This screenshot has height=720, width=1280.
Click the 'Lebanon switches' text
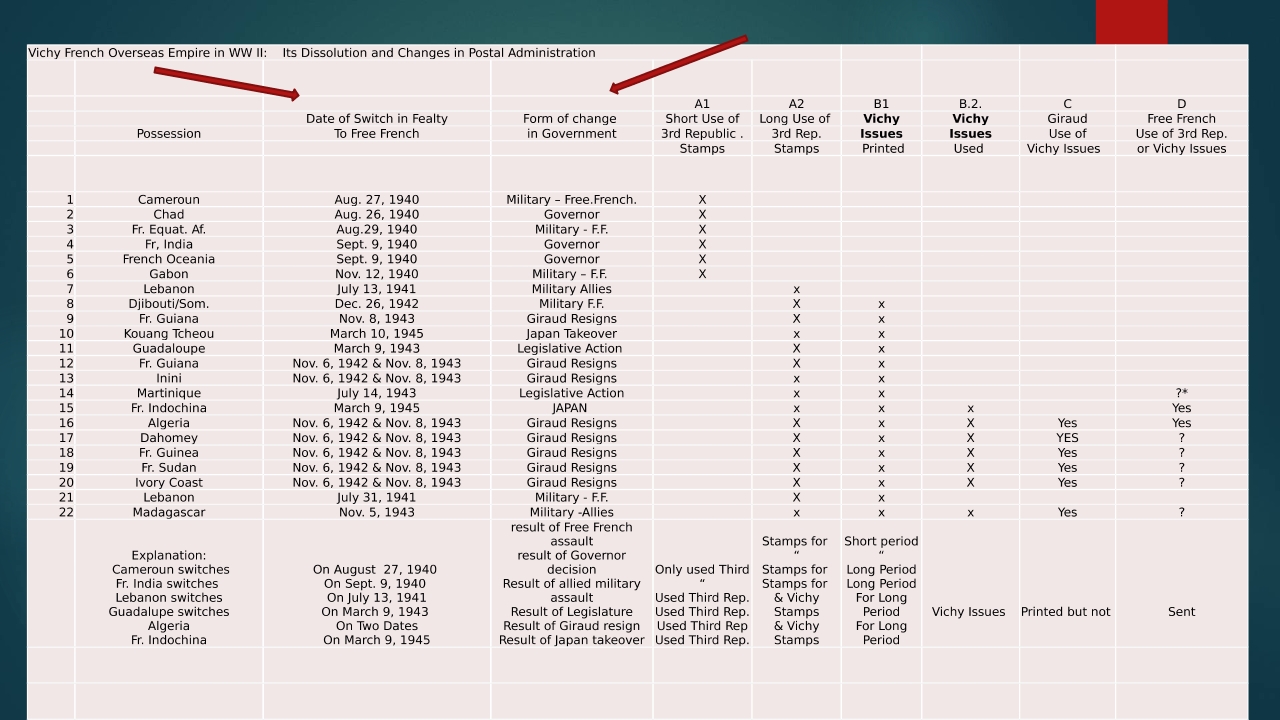[169, 598]
